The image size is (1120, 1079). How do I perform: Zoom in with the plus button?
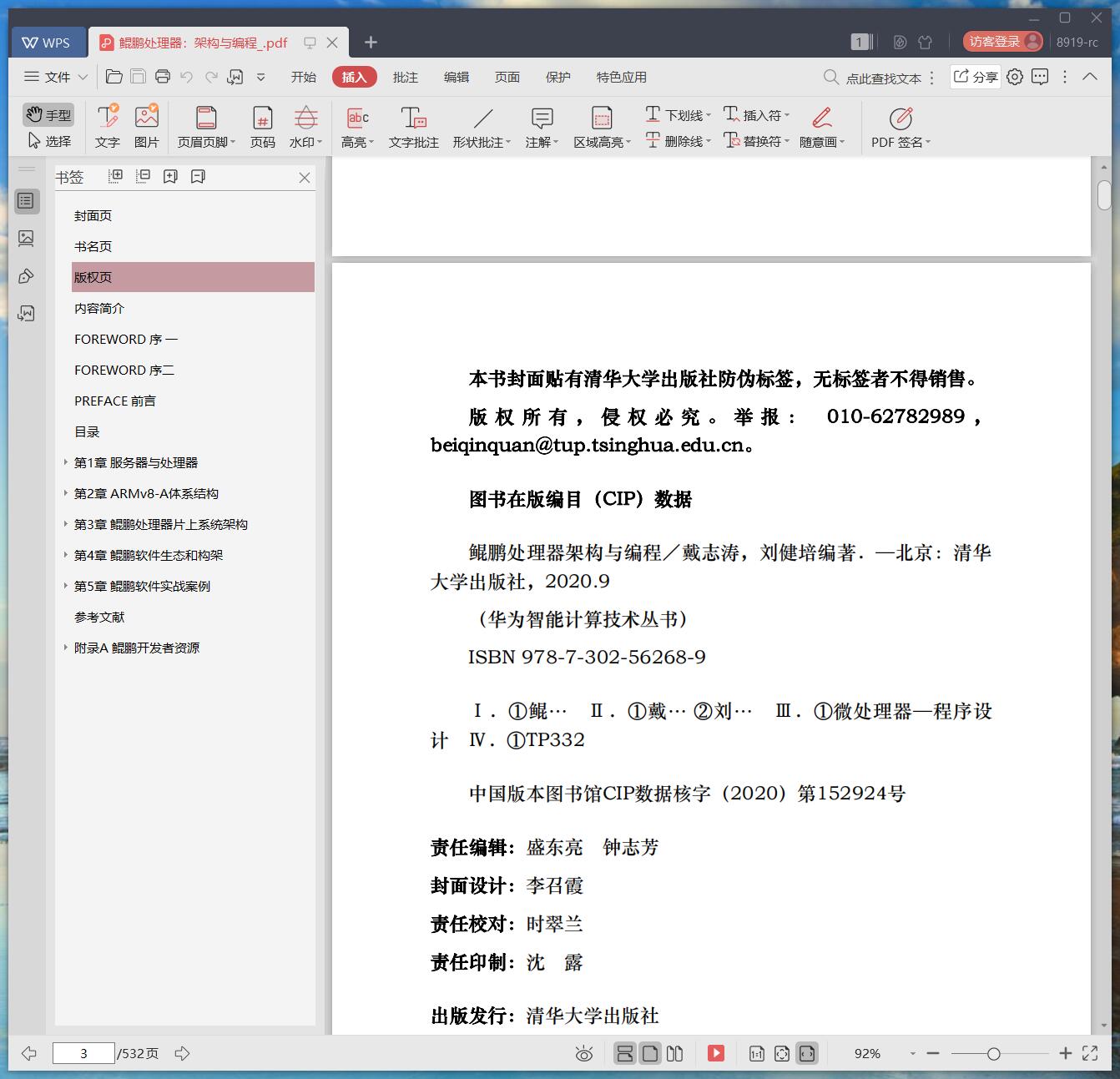(1065, 1053)
